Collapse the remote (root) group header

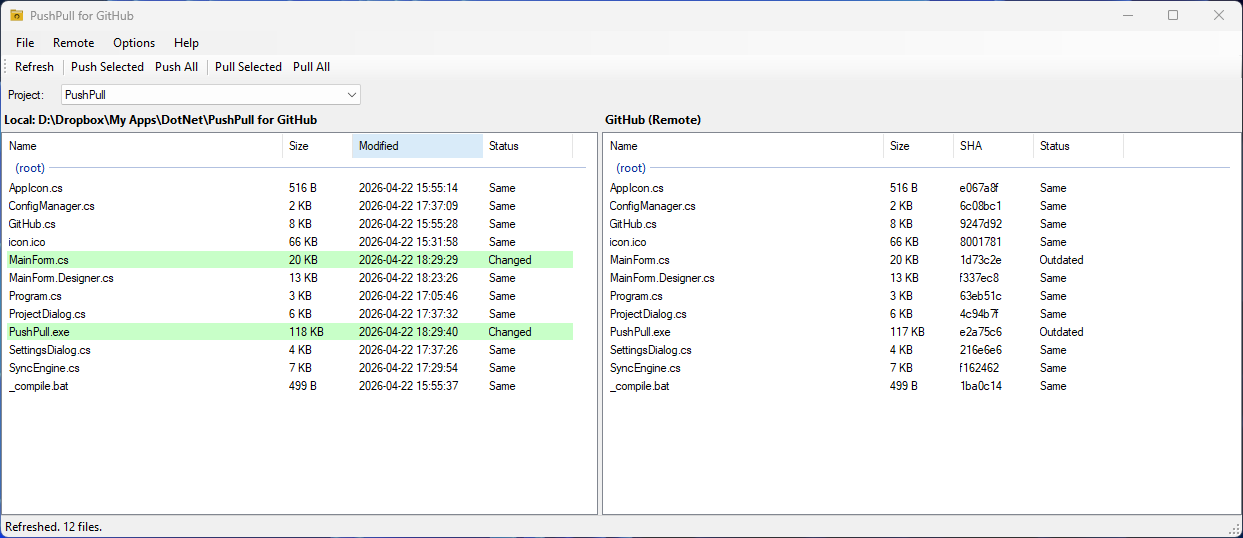point(631,168)
